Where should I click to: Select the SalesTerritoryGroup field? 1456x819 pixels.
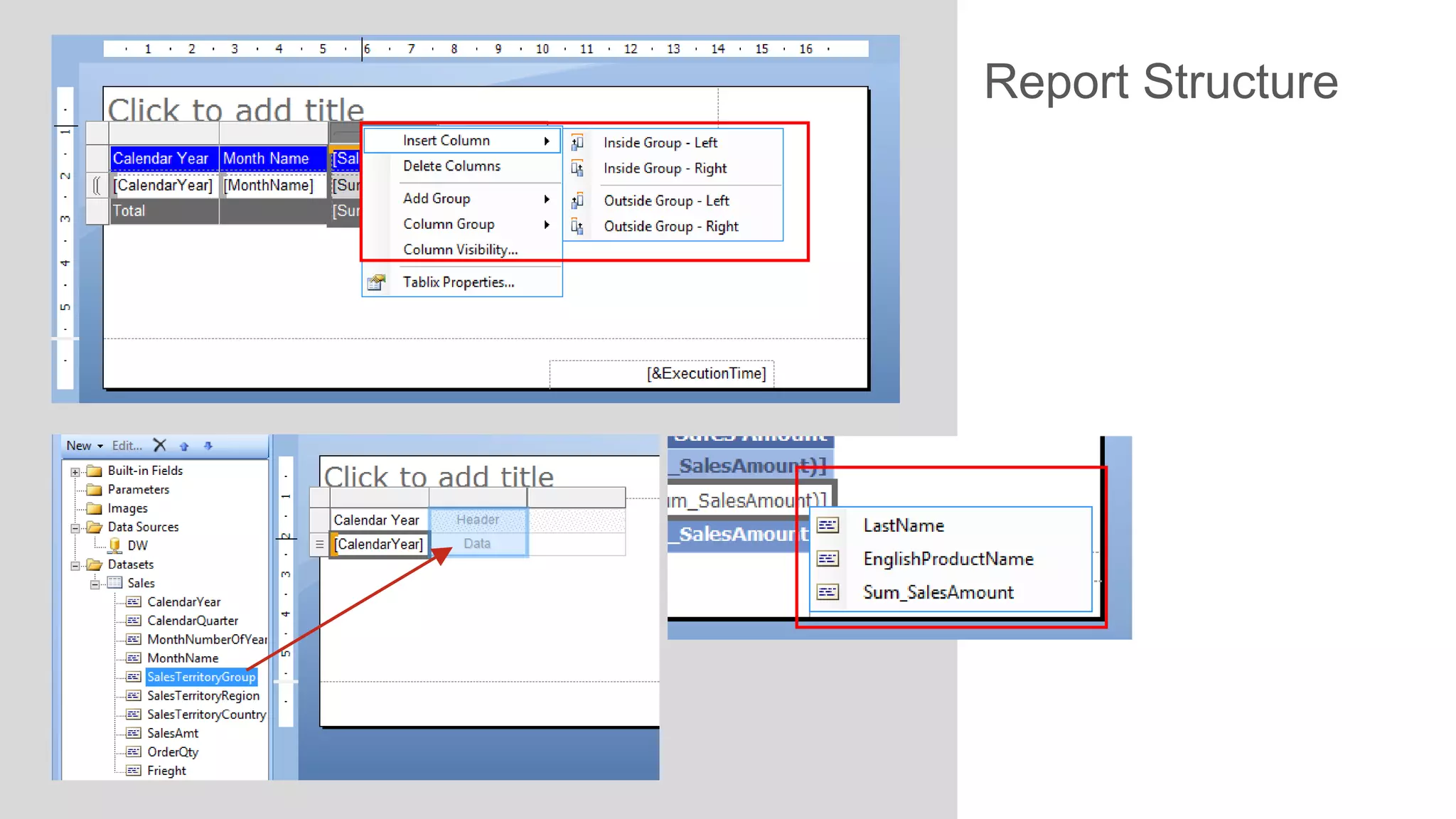201,677
